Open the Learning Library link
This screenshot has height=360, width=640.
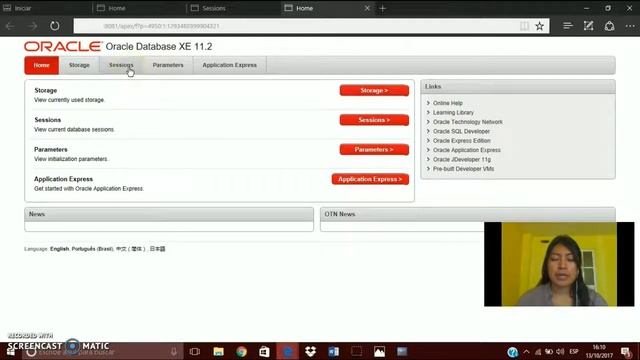pos(453,113)
